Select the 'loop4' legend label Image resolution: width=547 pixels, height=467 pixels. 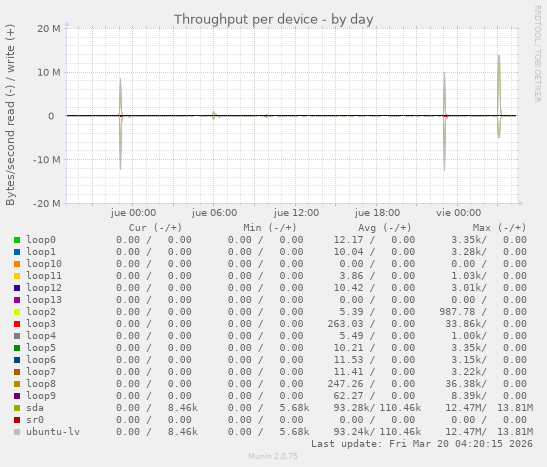pos(41,336)
